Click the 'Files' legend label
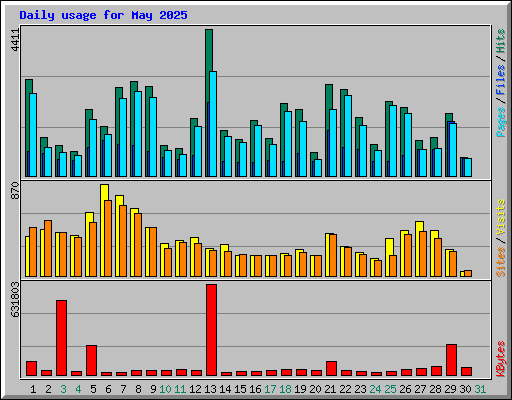The width and height of the screenshot is (512, 400). point(501,80)
